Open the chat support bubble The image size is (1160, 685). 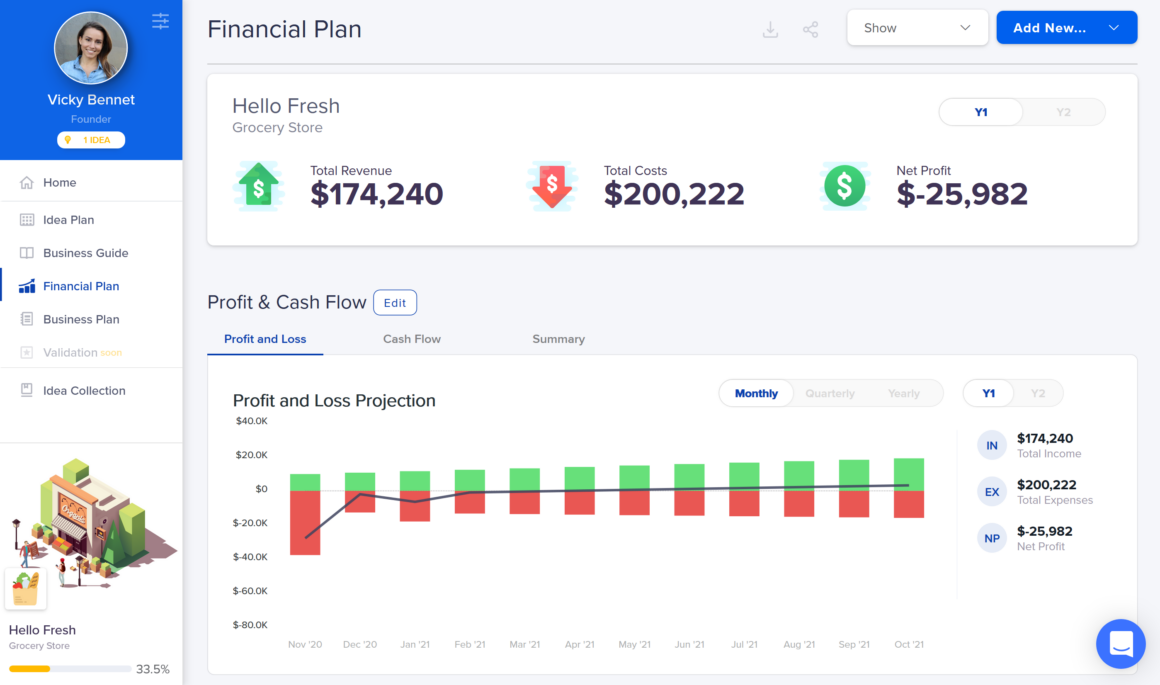point(1120,644)
